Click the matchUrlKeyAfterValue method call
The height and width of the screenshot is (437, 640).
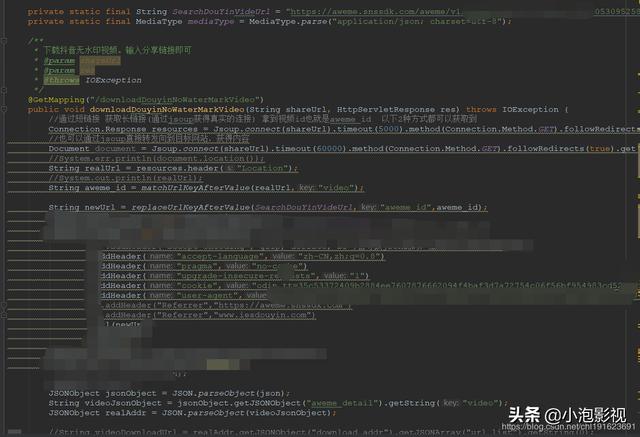click(195, 188)
